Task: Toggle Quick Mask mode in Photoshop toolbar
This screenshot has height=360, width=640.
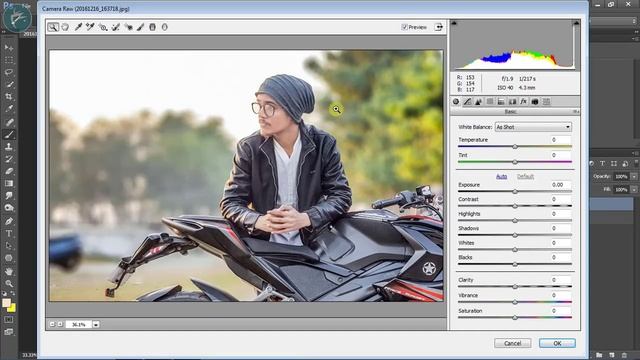Action: click(9, 320)
